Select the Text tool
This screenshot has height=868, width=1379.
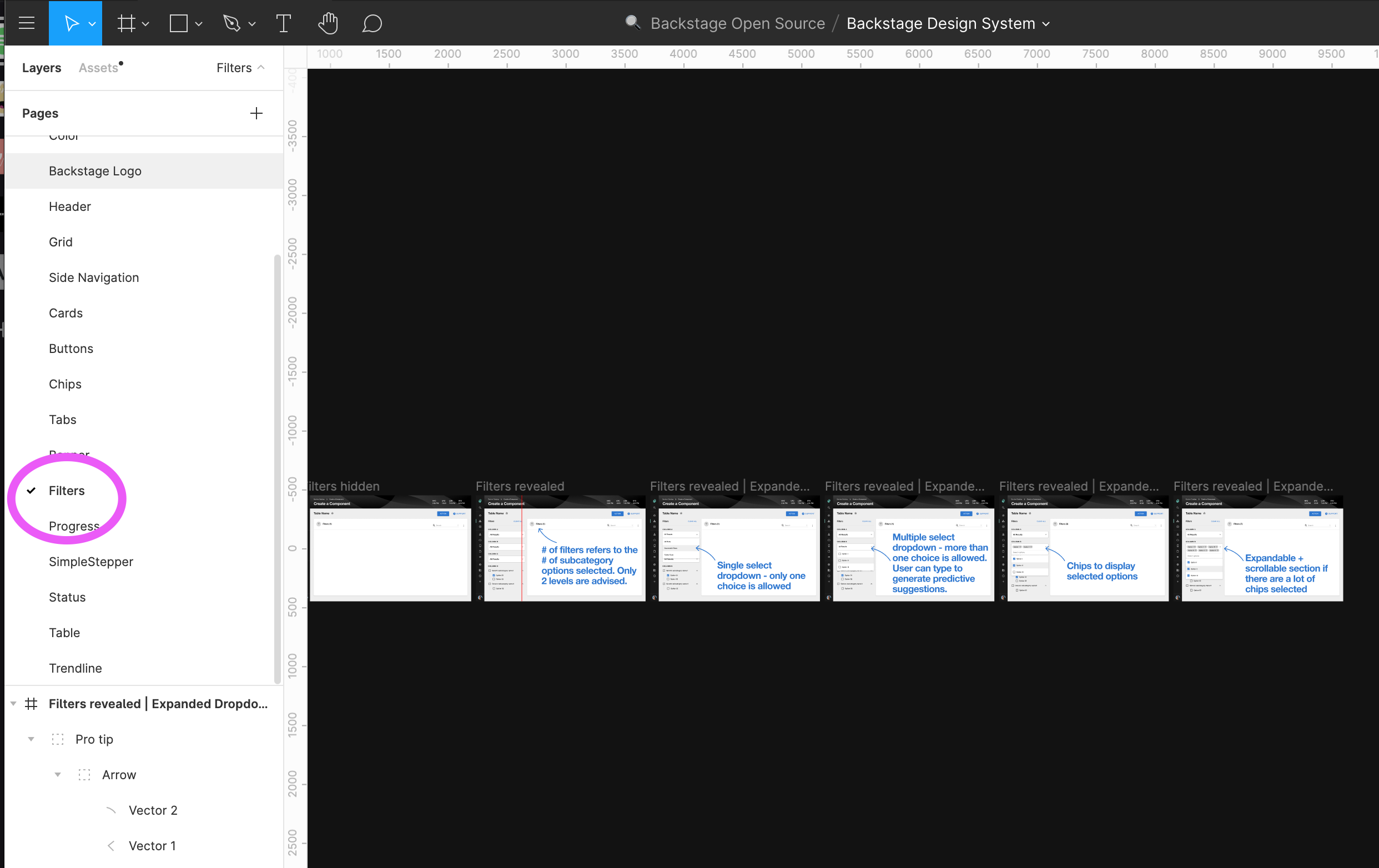coord(284,23)
